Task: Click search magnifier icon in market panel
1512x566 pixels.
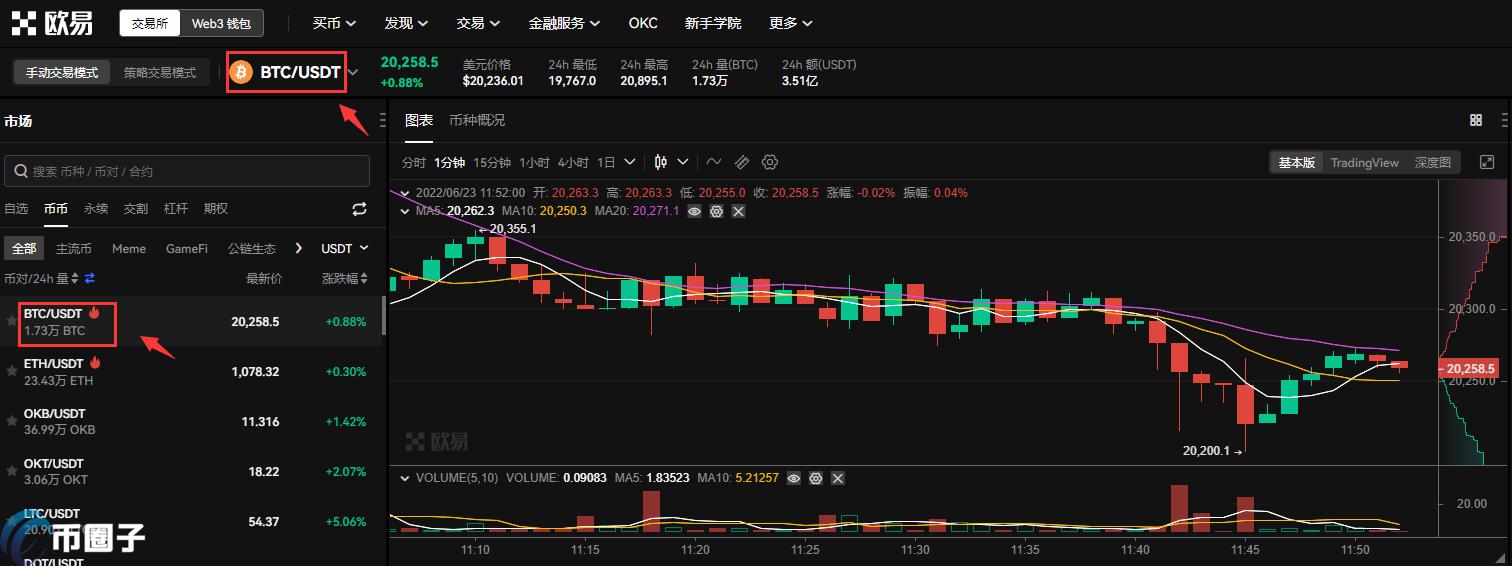Action: tap(21, 171)
